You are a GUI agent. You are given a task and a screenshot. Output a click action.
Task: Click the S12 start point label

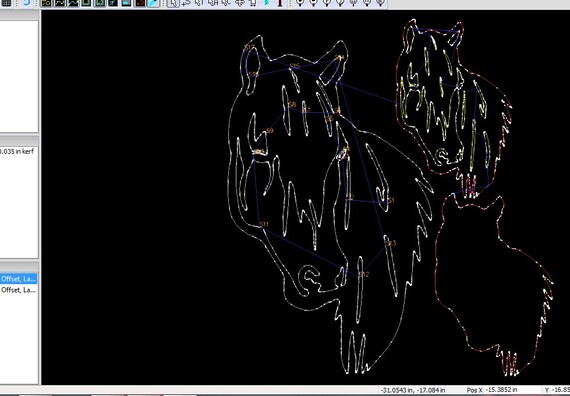pos(364,275)
